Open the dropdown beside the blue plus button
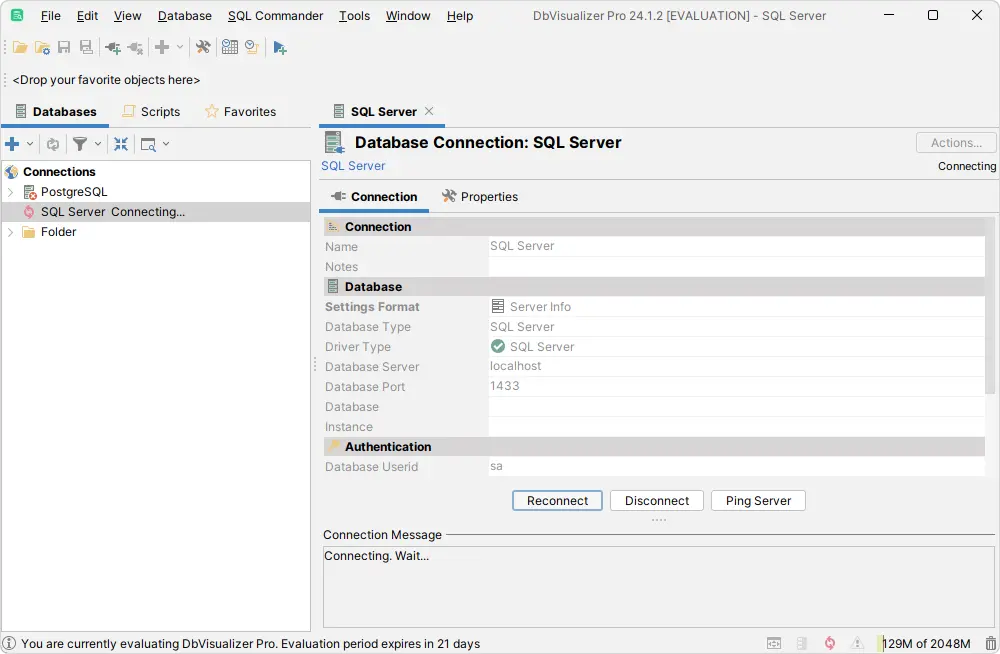Viewport: 1000px width, 654px height. tap(28, 143)
